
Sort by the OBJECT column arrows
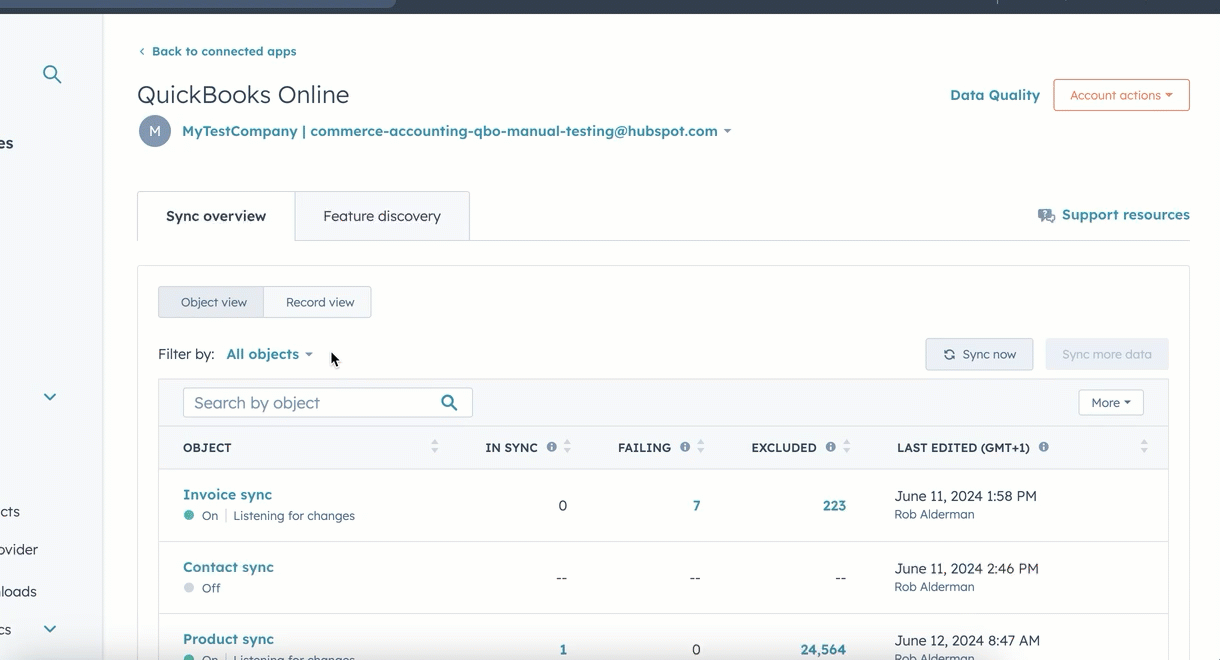434,447
